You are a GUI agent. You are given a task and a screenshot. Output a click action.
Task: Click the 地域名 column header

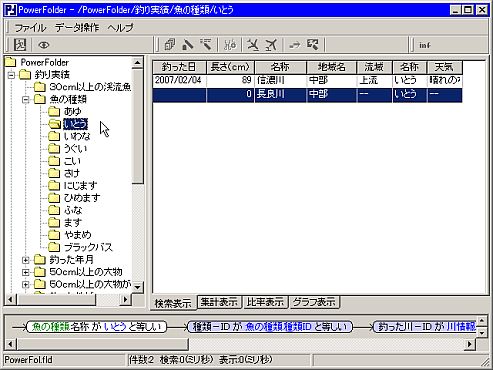pos(331,67)
